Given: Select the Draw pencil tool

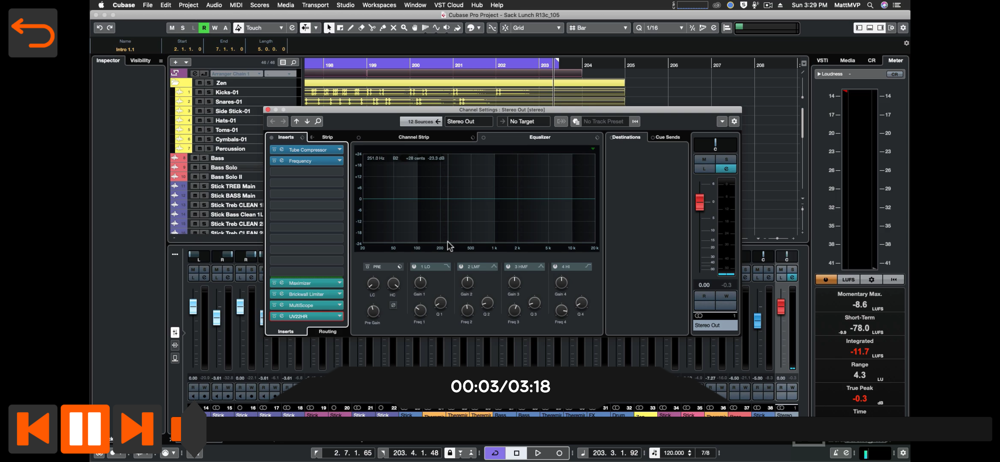Looking at the screenshot, I should [x=350, y=27].
